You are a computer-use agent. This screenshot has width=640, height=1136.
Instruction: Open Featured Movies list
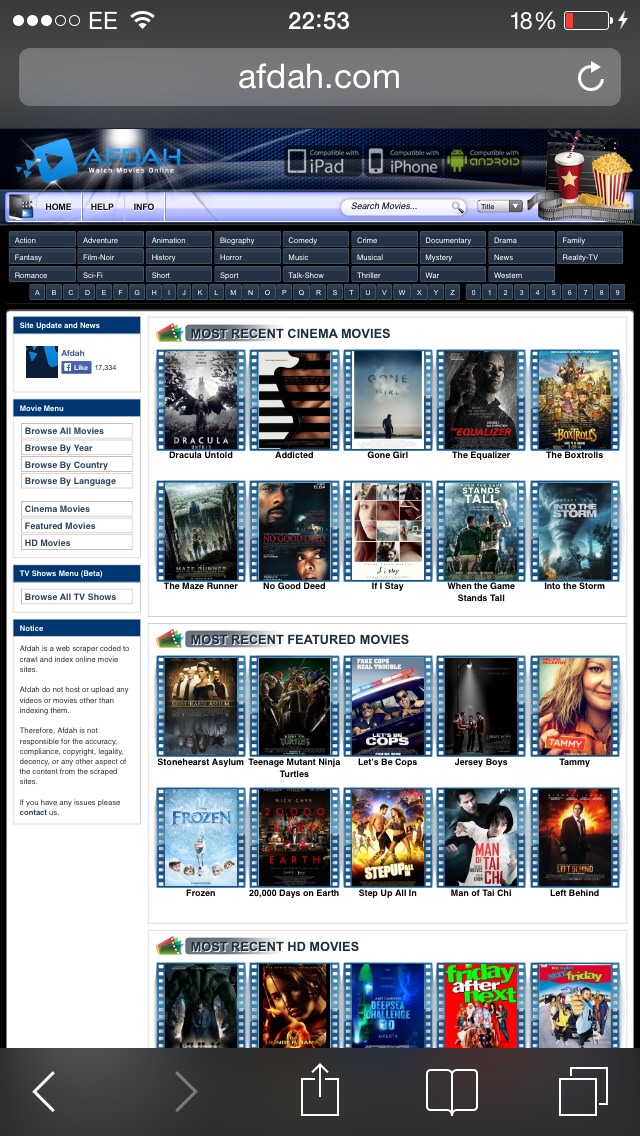77,526
